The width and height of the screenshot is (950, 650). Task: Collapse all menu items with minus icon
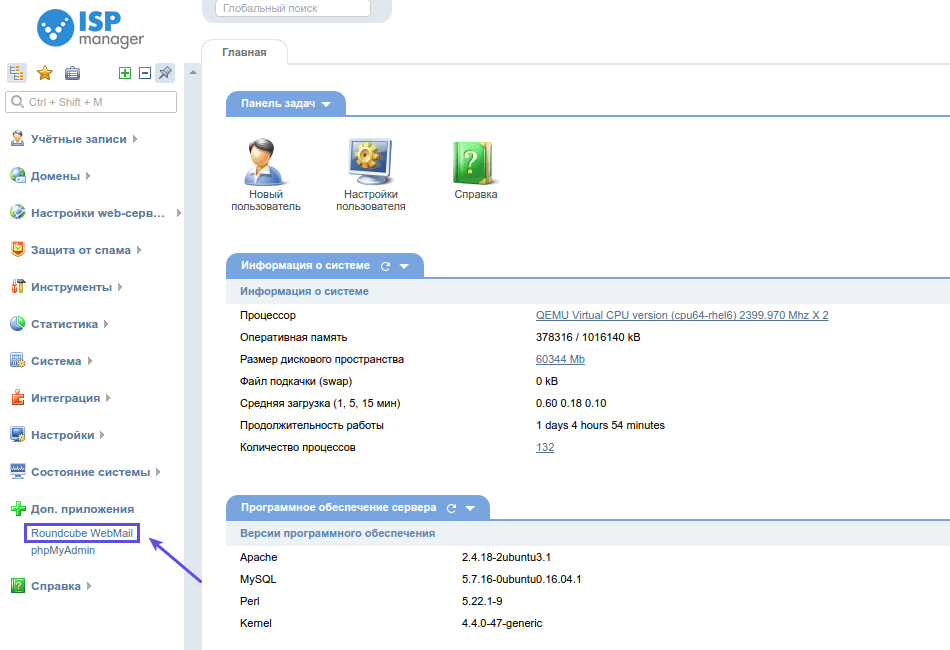pos(145,73)
